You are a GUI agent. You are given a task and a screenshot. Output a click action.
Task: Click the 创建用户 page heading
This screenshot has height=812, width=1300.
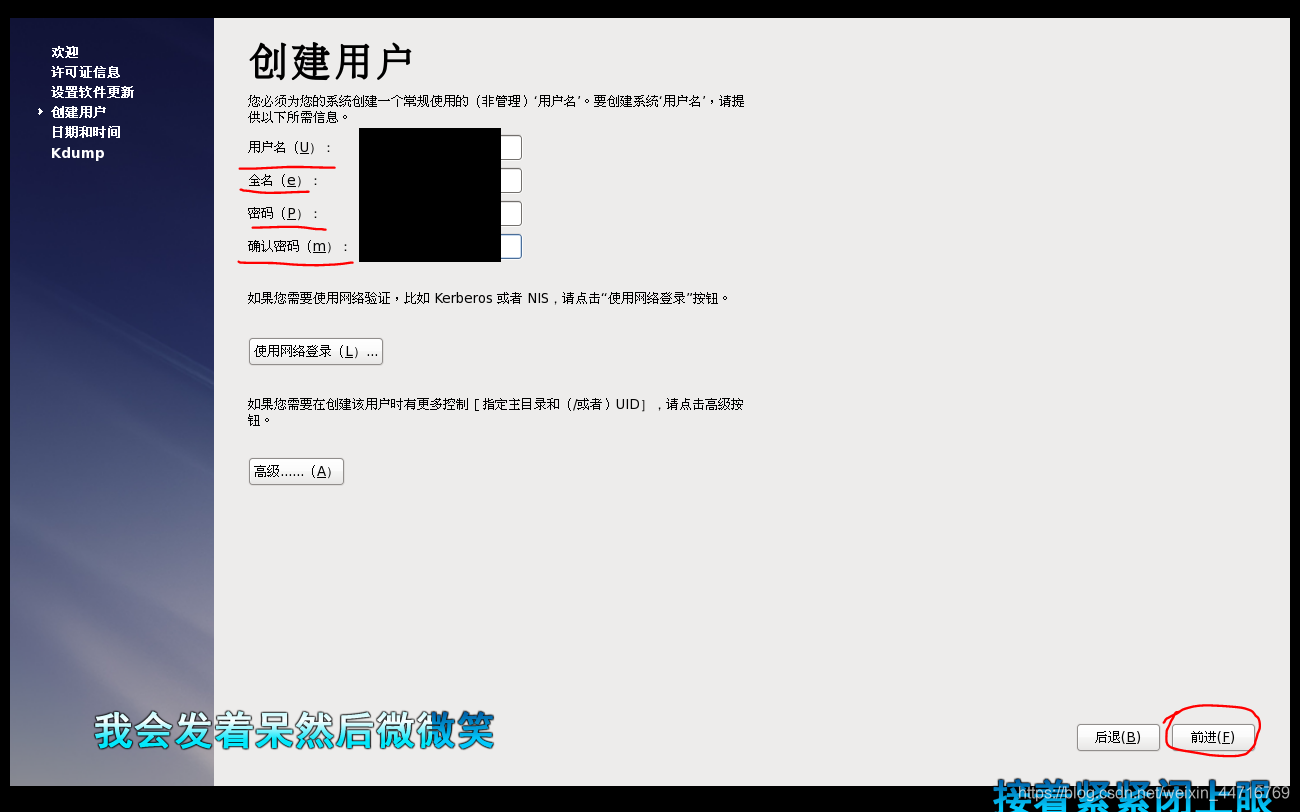tap(330, 63)
